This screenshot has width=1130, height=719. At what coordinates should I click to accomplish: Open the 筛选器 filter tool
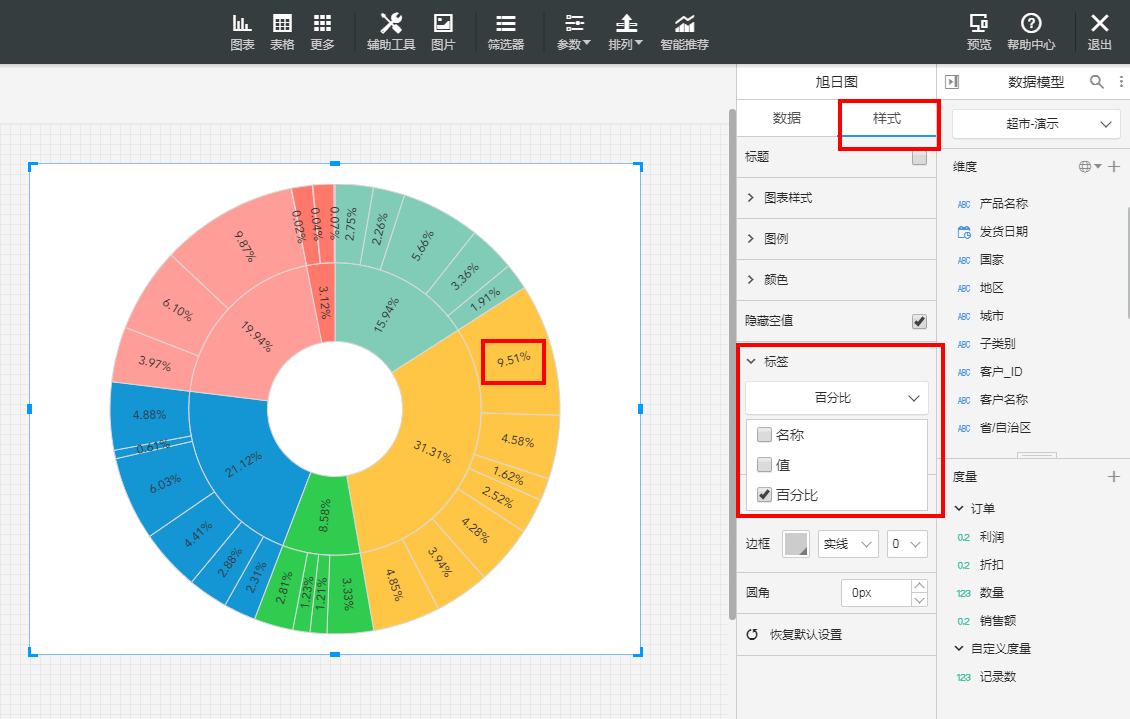point(506,32)
